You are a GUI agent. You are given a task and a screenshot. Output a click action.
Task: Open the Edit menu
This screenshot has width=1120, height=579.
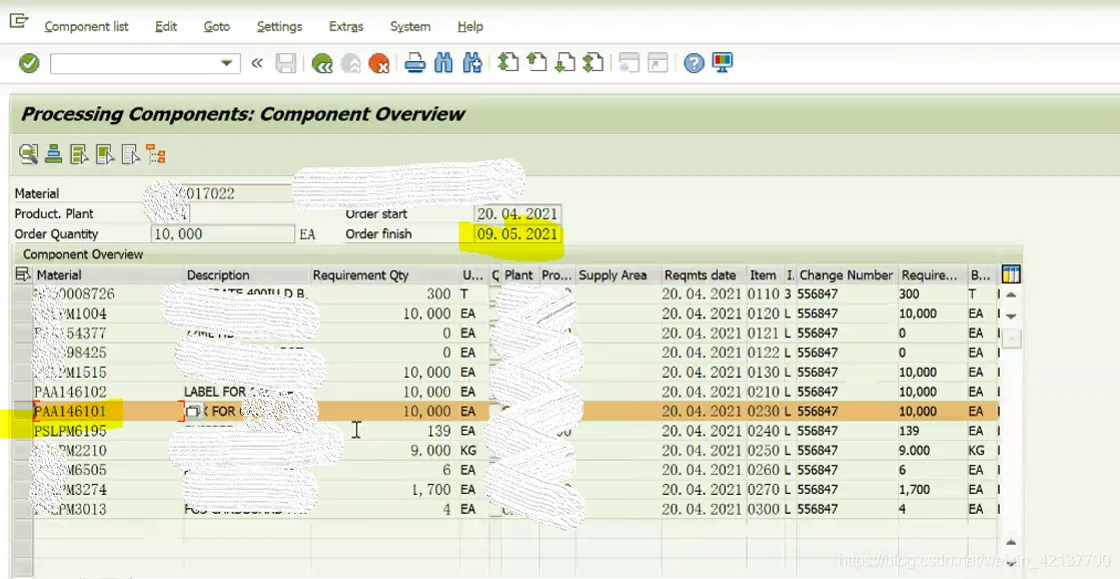(166, 26)
